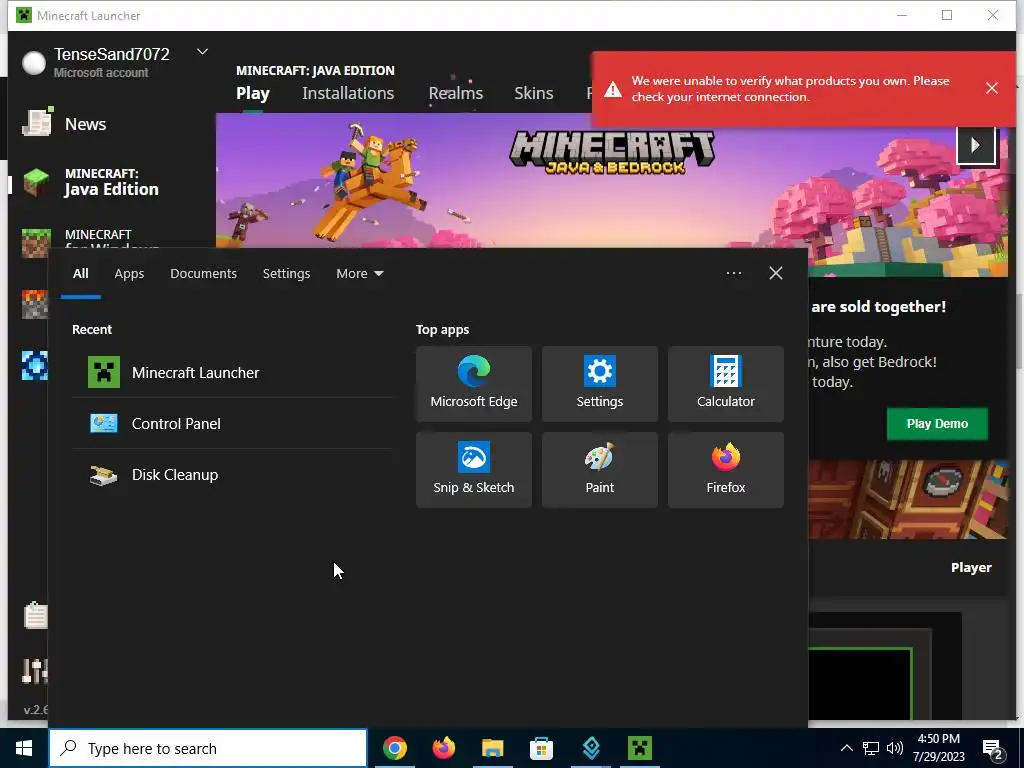Image resolution: width=1024 pixels, height=768 pixels.
Task: Open Disk Cleanup from Recent list
Action: [x=232, y=474]
